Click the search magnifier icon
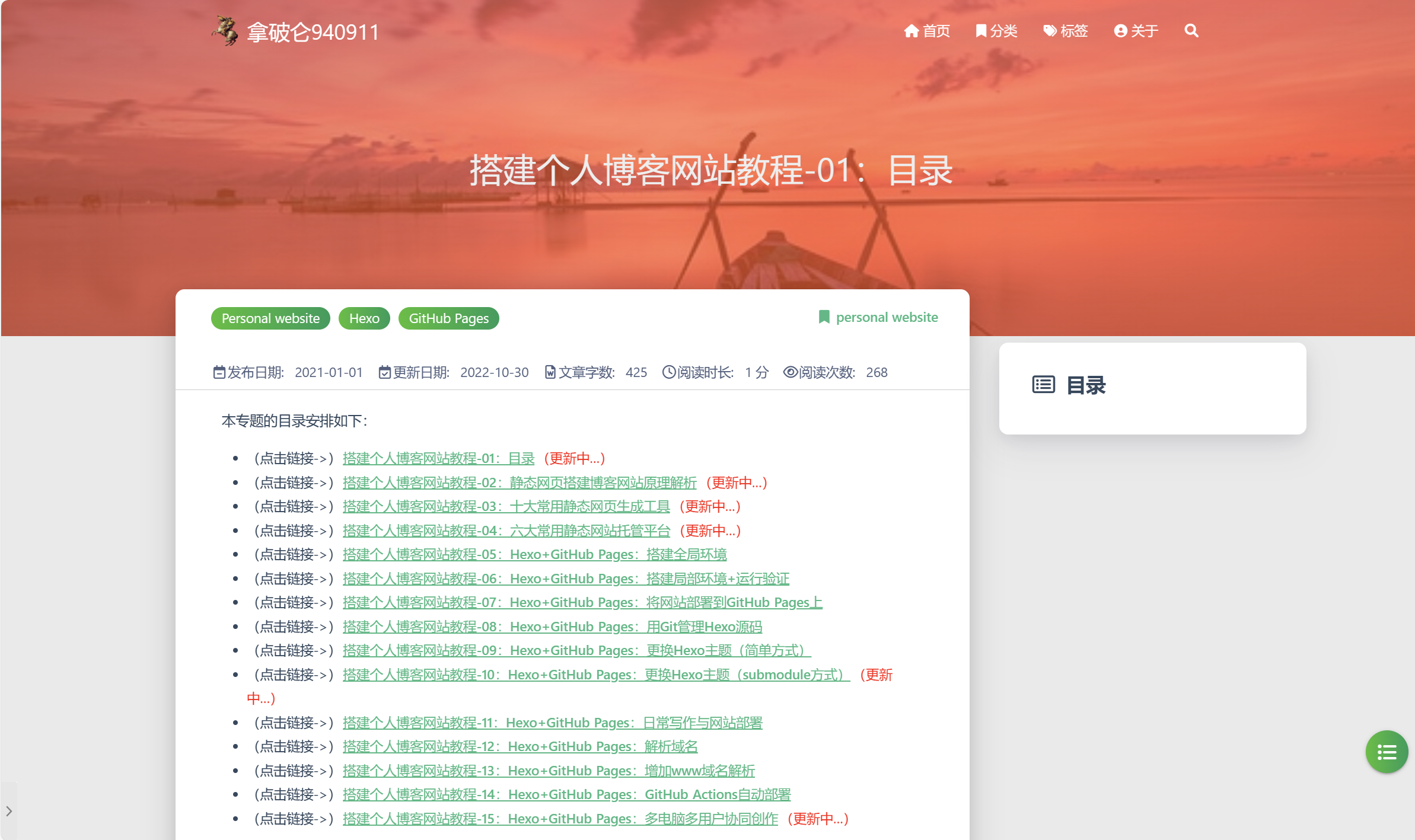Viewport: 1415px width, 840px height. tap(1191, 31)
